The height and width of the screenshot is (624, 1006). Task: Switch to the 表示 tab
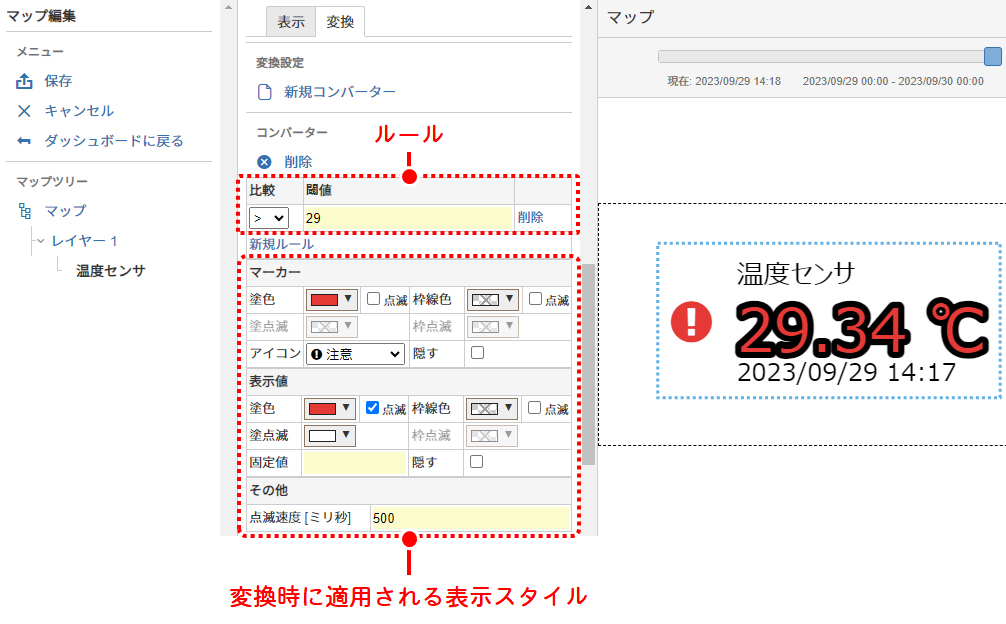click(x=291, y=22)
